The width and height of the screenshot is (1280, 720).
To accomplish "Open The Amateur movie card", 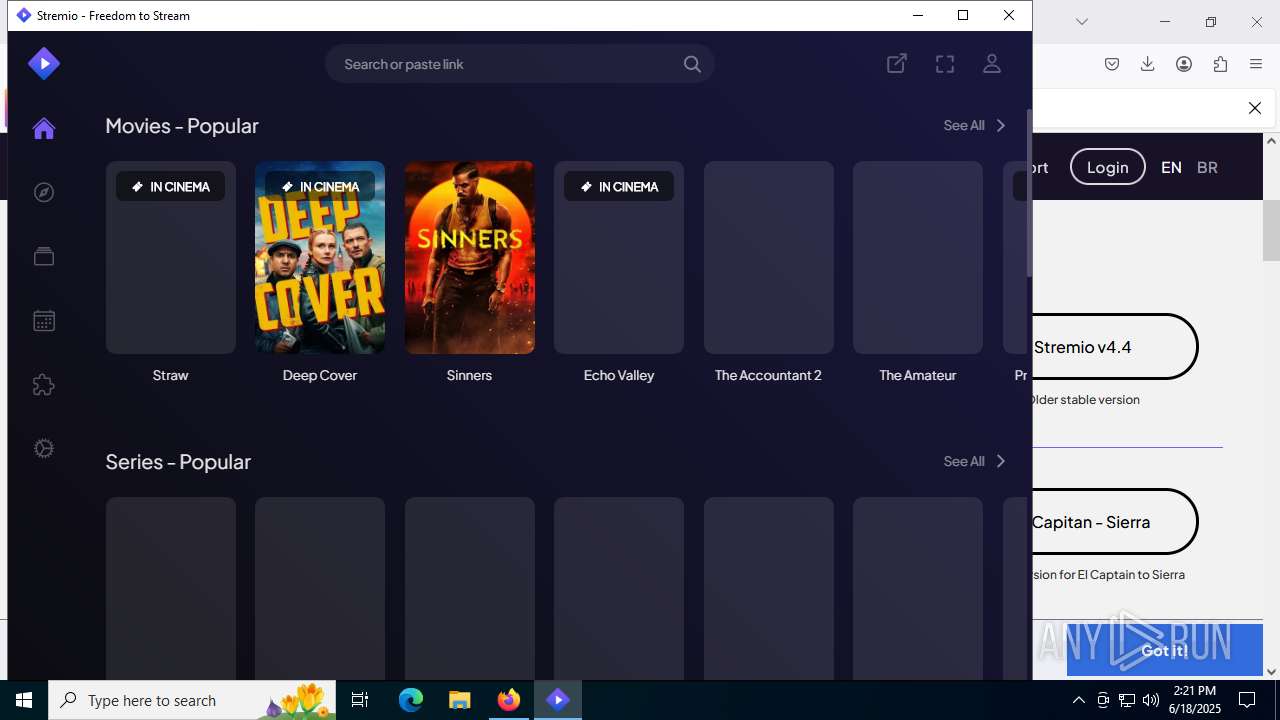I will [x=918, y=257].
